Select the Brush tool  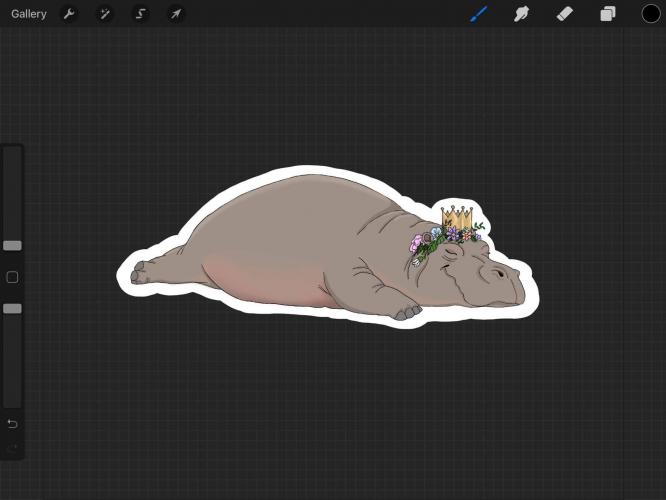(479, 14)
